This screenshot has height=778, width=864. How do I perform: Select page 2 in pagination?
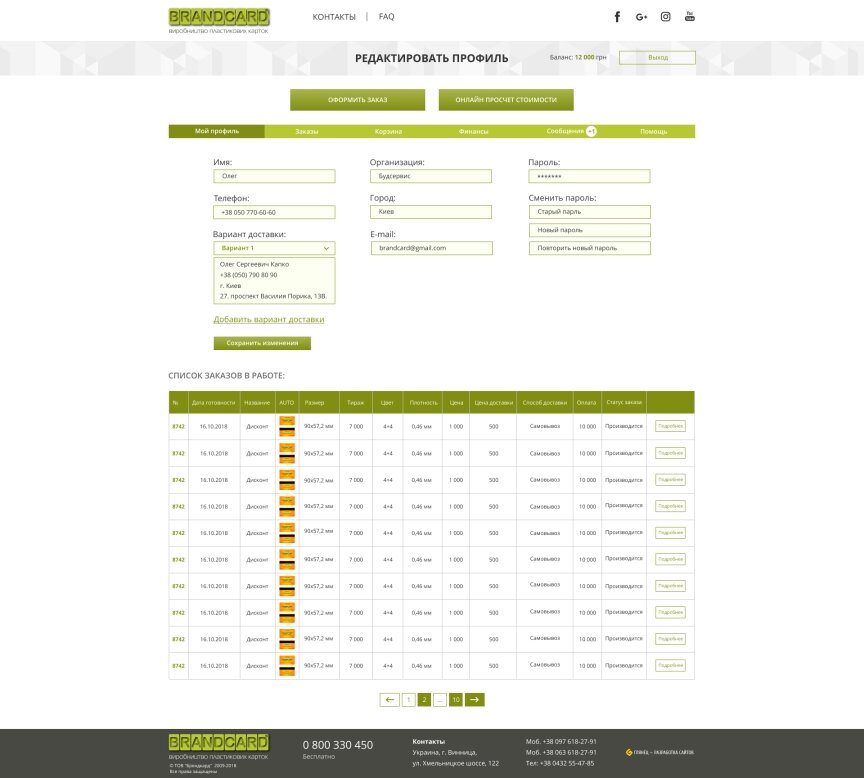tap(424, 700)
